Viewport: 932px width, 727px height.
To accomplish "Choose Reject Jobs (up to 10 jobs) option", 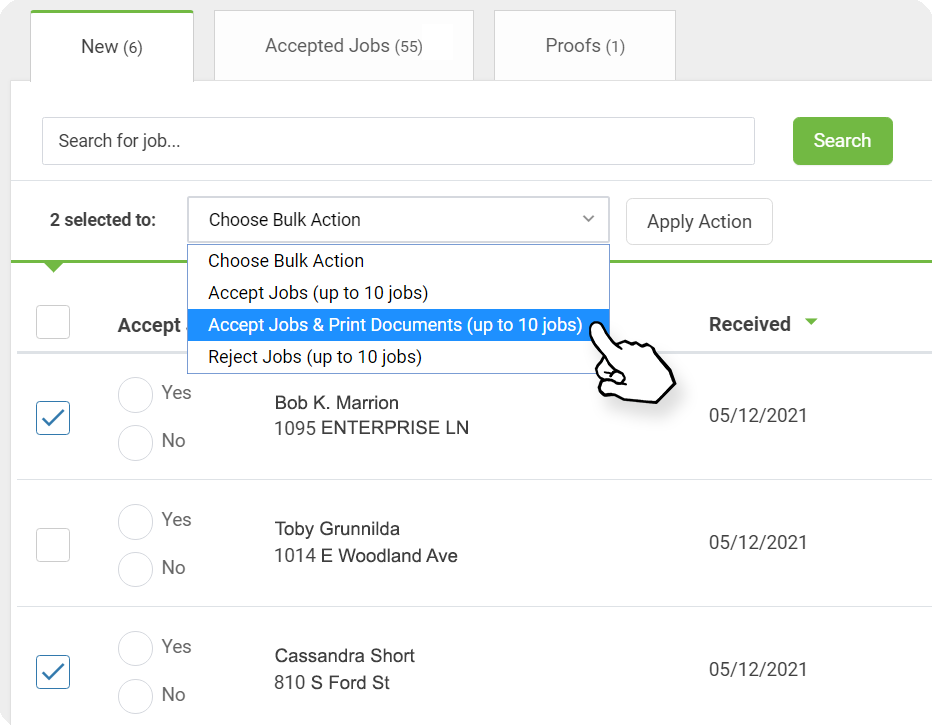I will point(315,357).
